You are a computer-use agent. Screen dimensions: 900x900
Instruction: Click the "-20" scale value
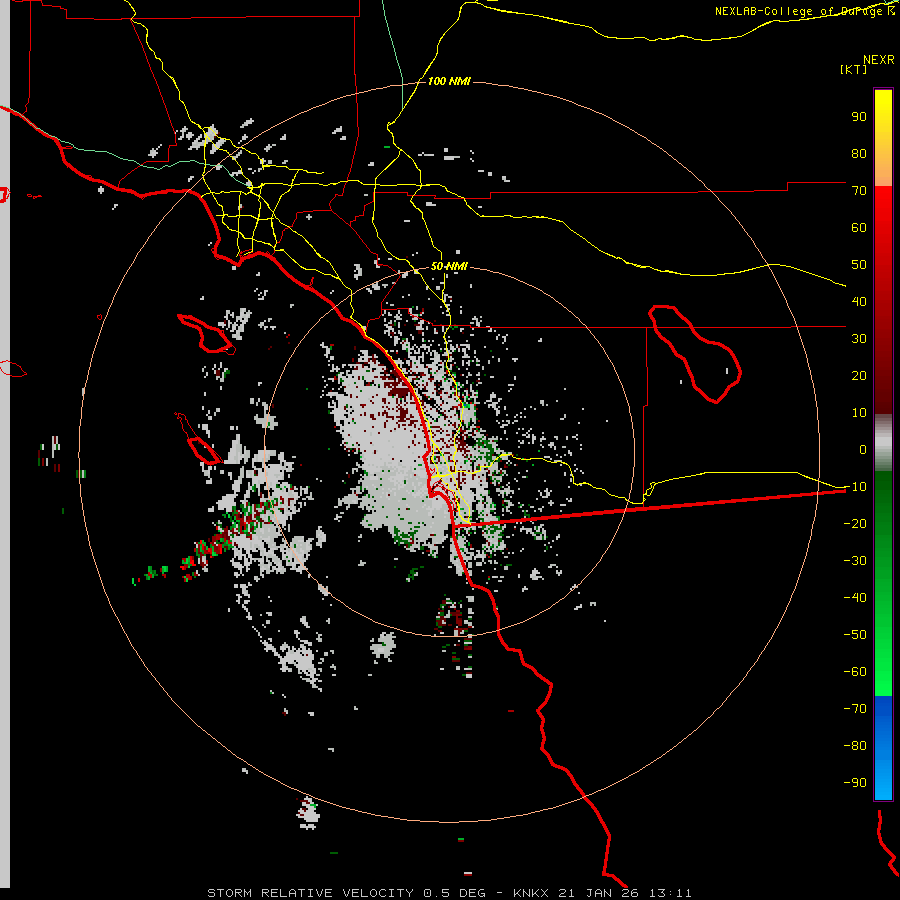click(855, 523)
